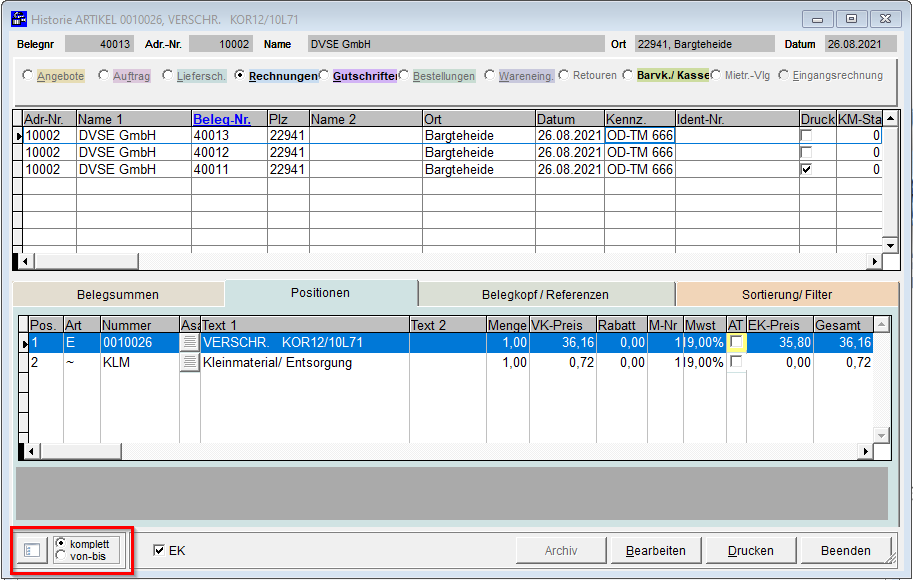Open the Belegkopf / Referenzen tab
Screen dimensions: 913x580
[x=546, y=295]
